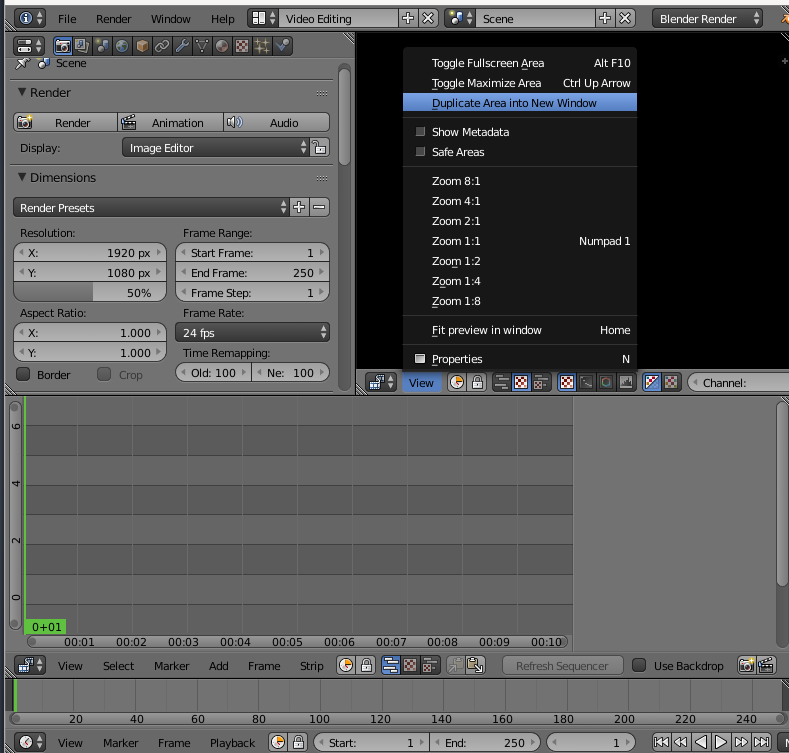Open the Modifiers wrench tab
Image resolution: width=789 pixels, height=753 pixels.
[182, 46]
